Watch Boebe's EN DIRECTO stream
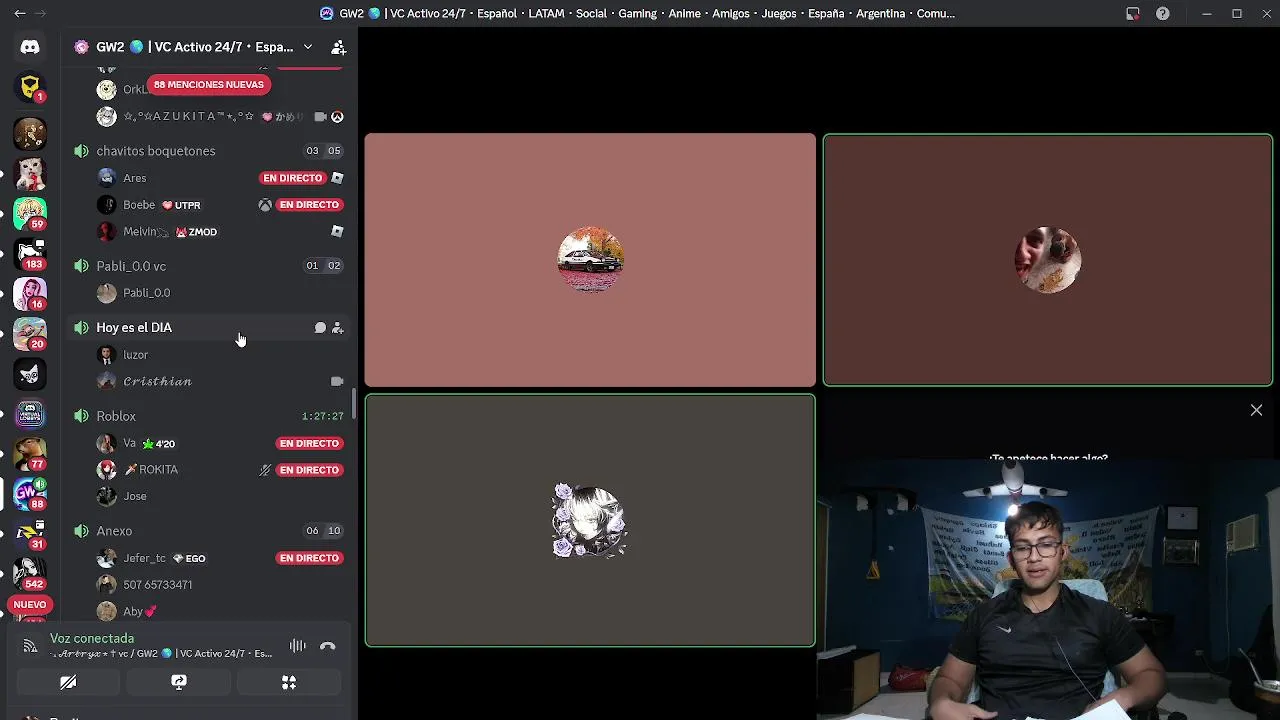The image size is (1280, 720). [309, 205]
